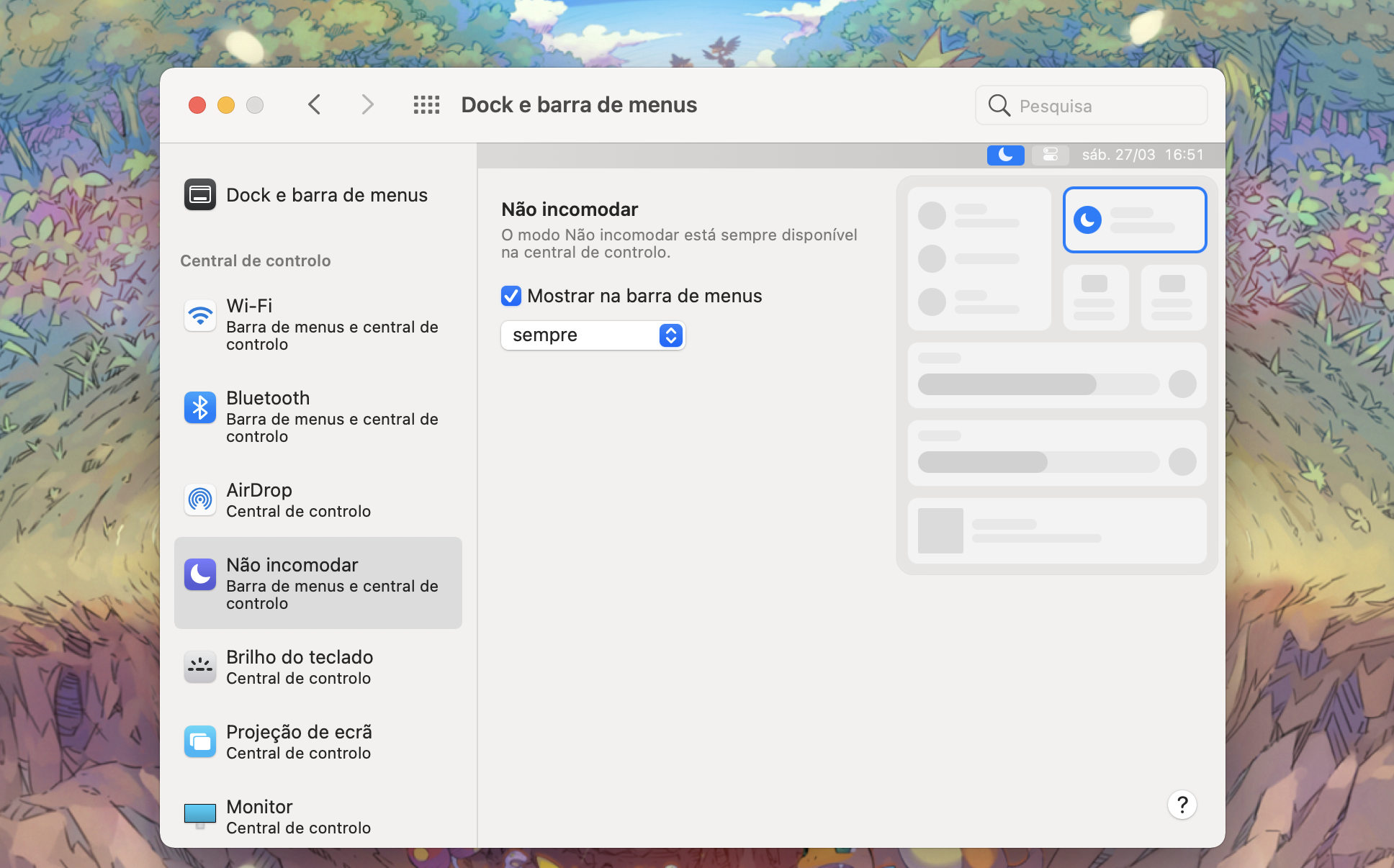Screen dimensions: 1394x868
Task: Select Dock e barra de menus sidebar icon
Action: pyautogui.click(x=200, y=195)
